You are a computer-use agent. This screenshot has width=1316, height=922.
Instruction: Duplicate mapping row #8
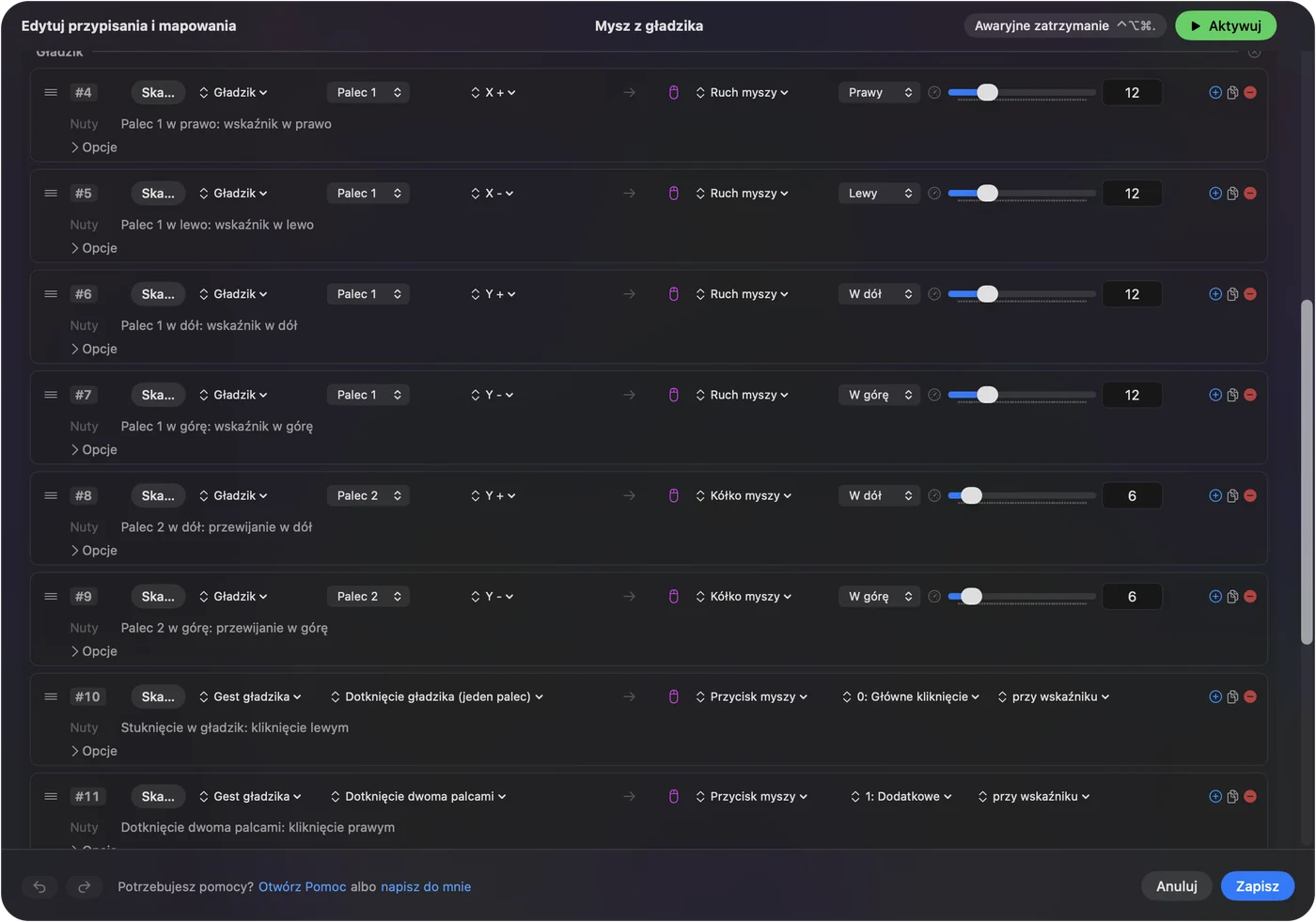[x=1232, y=495]
